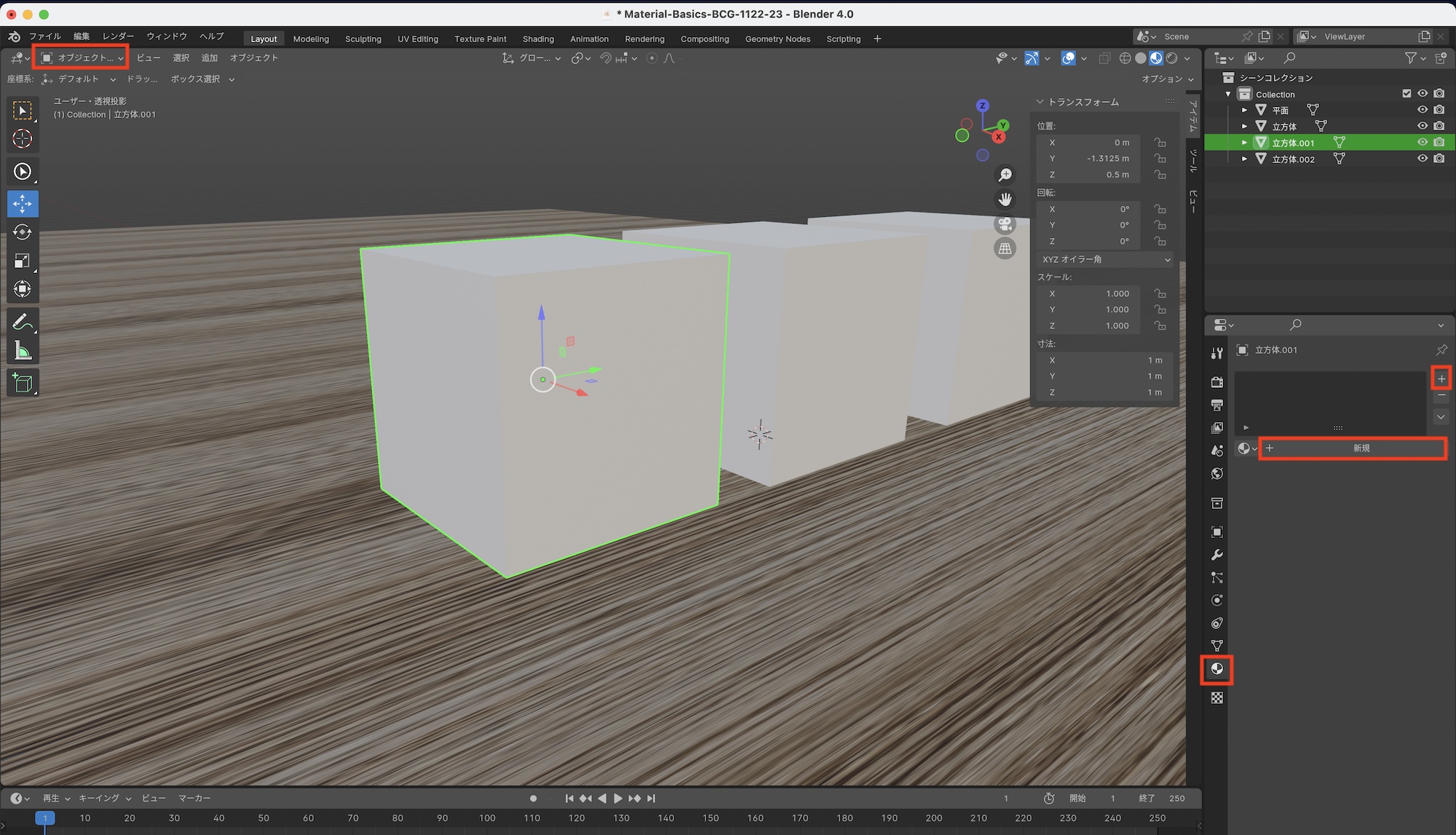Viewport: 1456px width, 835px height.
Task: Uncheck Collection exclude checkbox in outliner
Action: pyautogui.click(x=1406, y=94)
